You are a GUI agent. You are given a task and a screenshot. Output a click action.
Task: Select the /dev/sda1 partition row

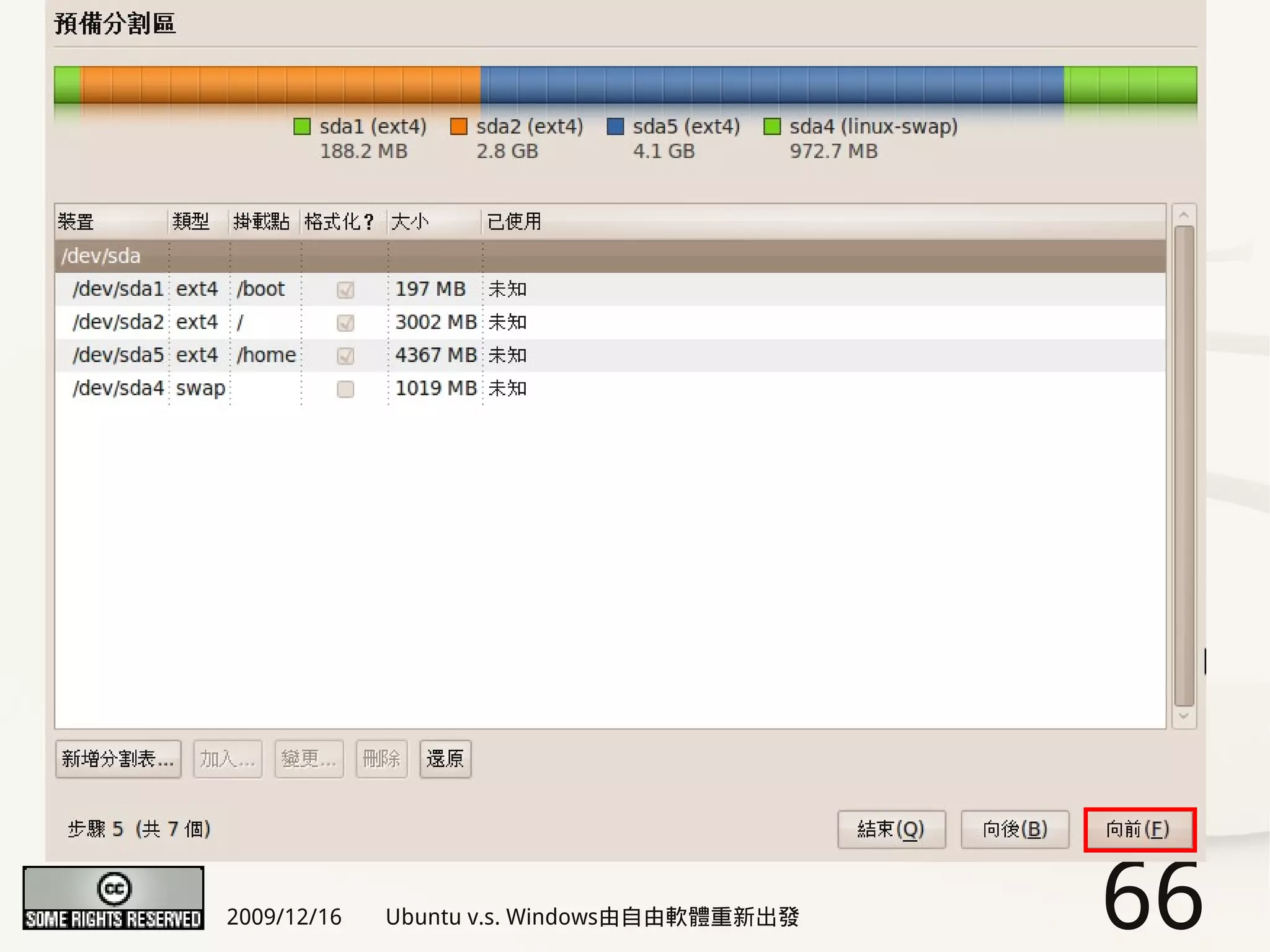(610, 289)
